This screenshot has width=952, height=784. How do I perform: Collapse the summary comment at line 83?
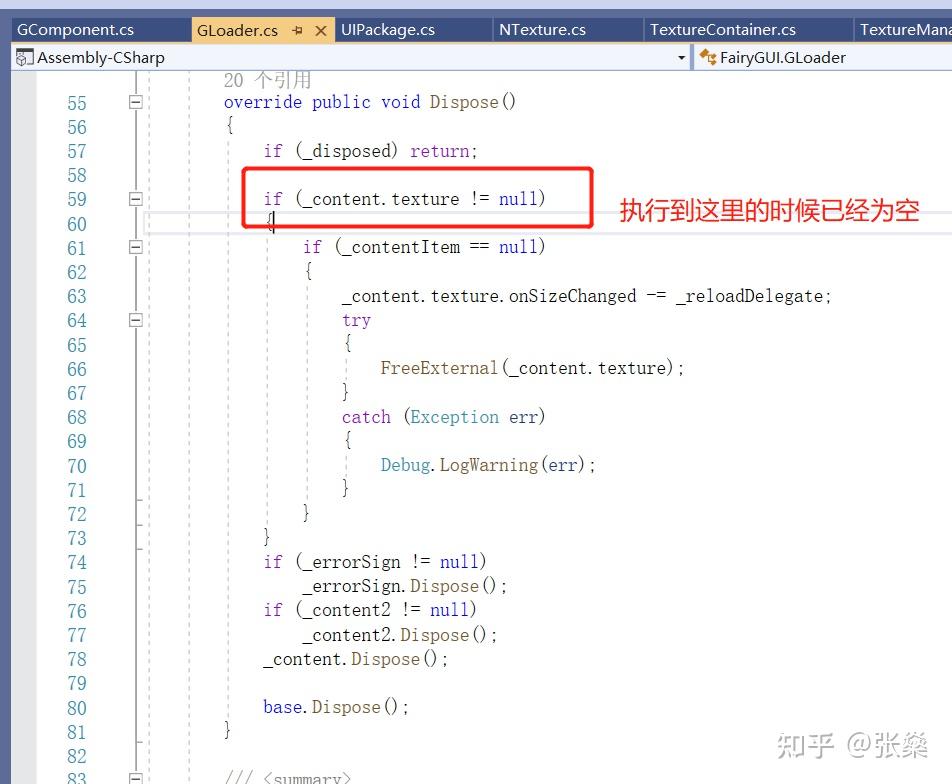136,778
